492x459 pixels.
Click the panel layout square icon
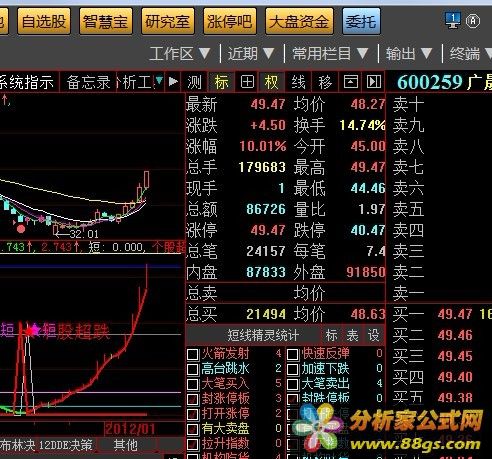(x=351, y=82)
